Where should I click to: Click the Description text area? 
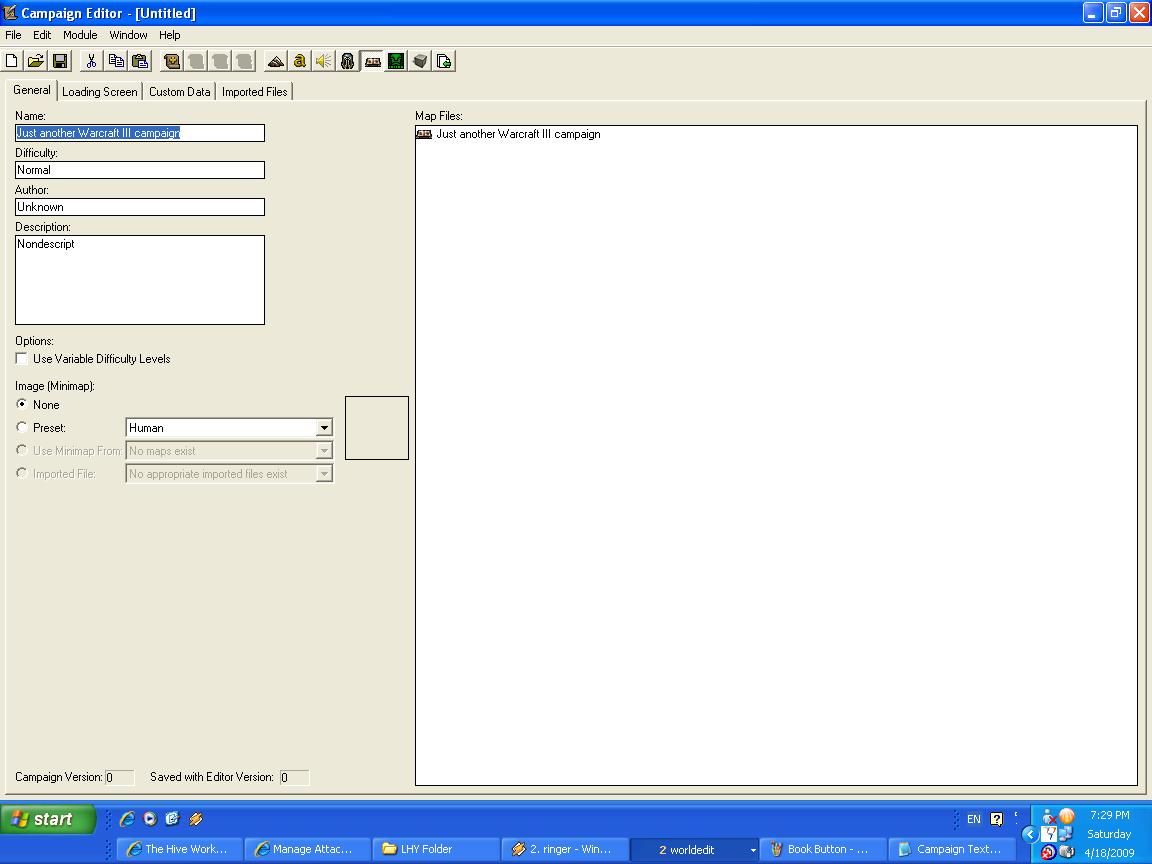(x=140, y=280)
